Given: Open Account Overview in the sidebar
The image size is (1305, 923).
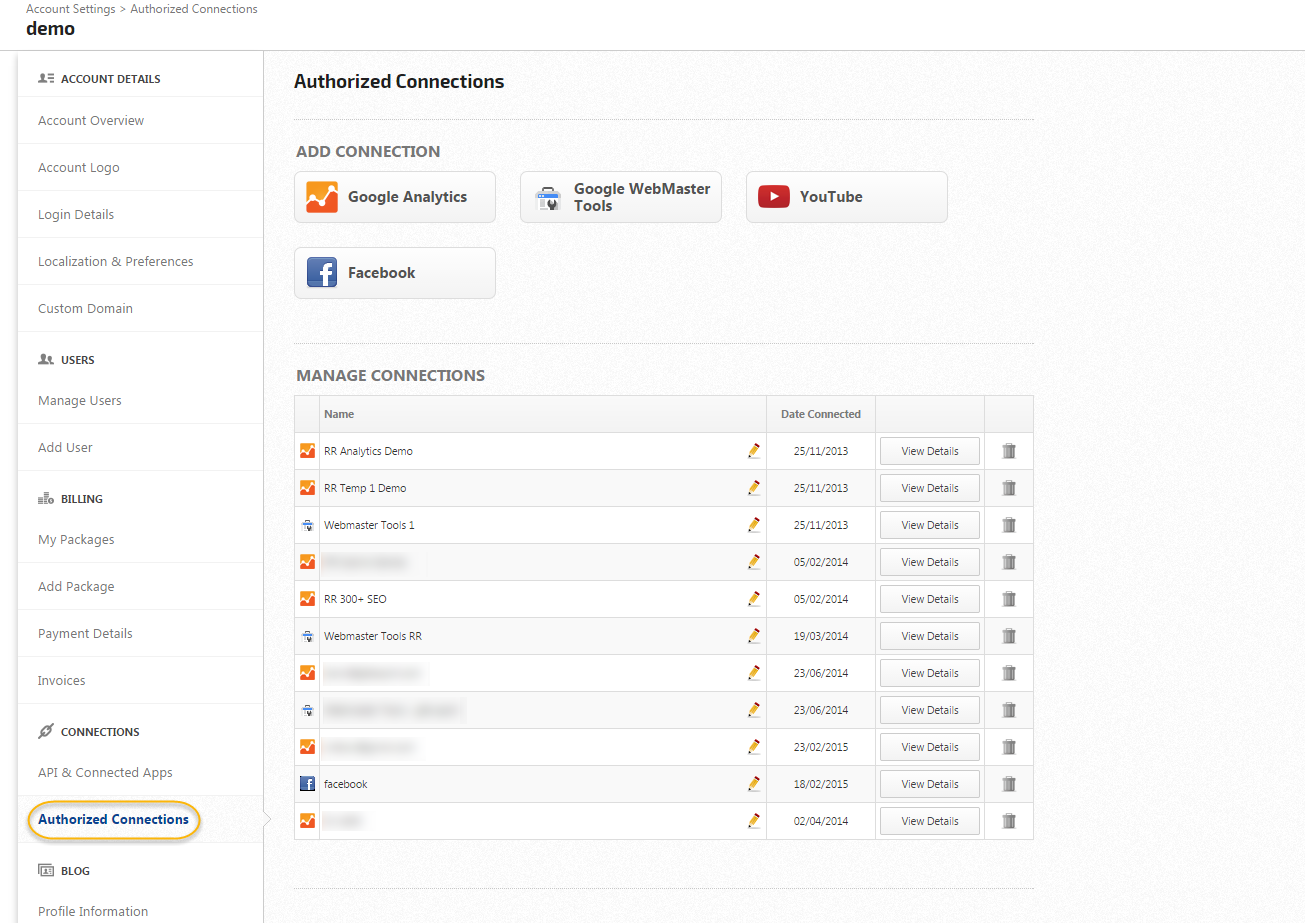Looking at the screenshot, I should pos(91,121).
